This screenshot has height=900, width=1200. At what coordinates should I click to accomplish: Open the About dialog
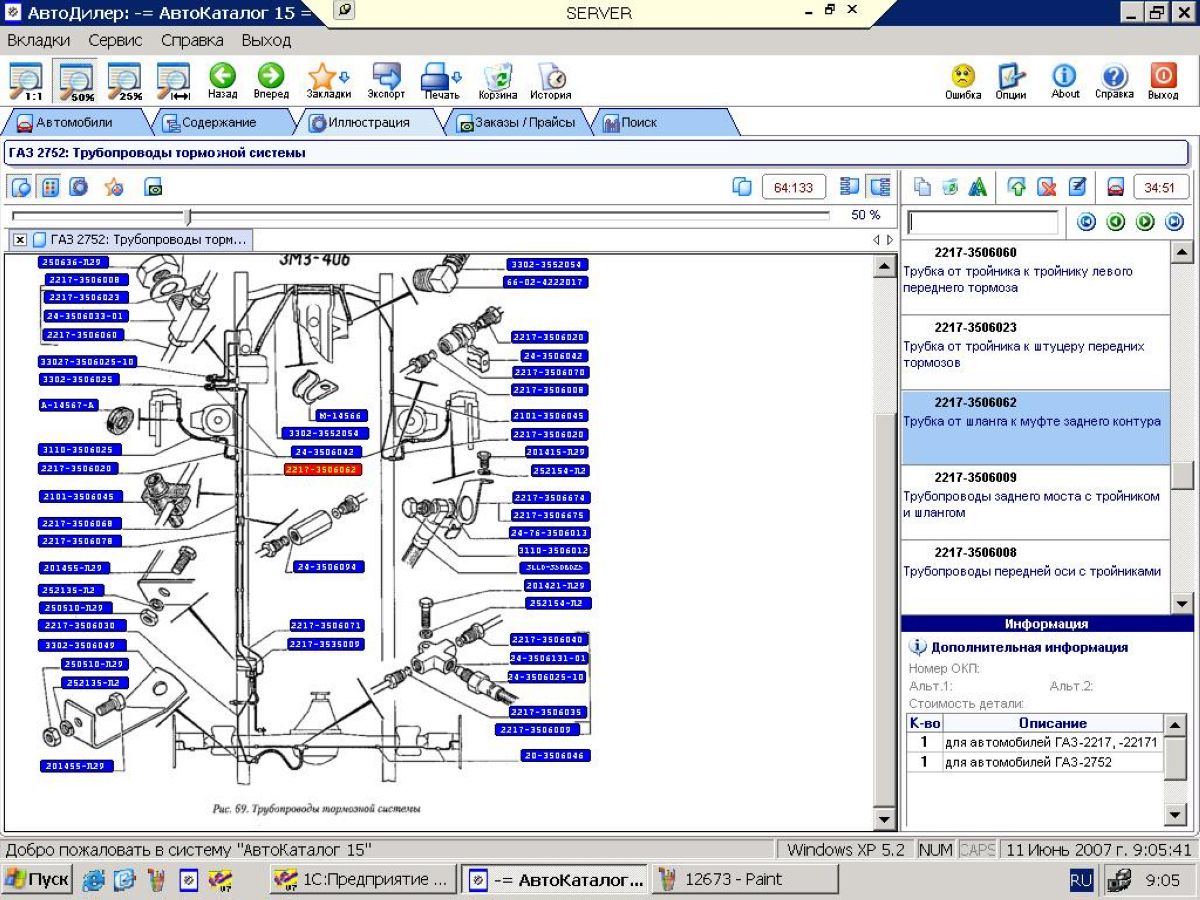(x=1065, y=81)
